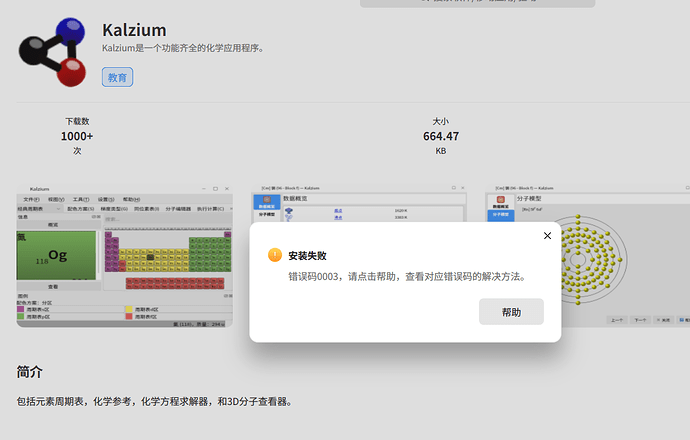The width and height of the screenshot is (690, 440).
Task: Click the 安装失败 dialog title
Action: [x=307, y=256]
